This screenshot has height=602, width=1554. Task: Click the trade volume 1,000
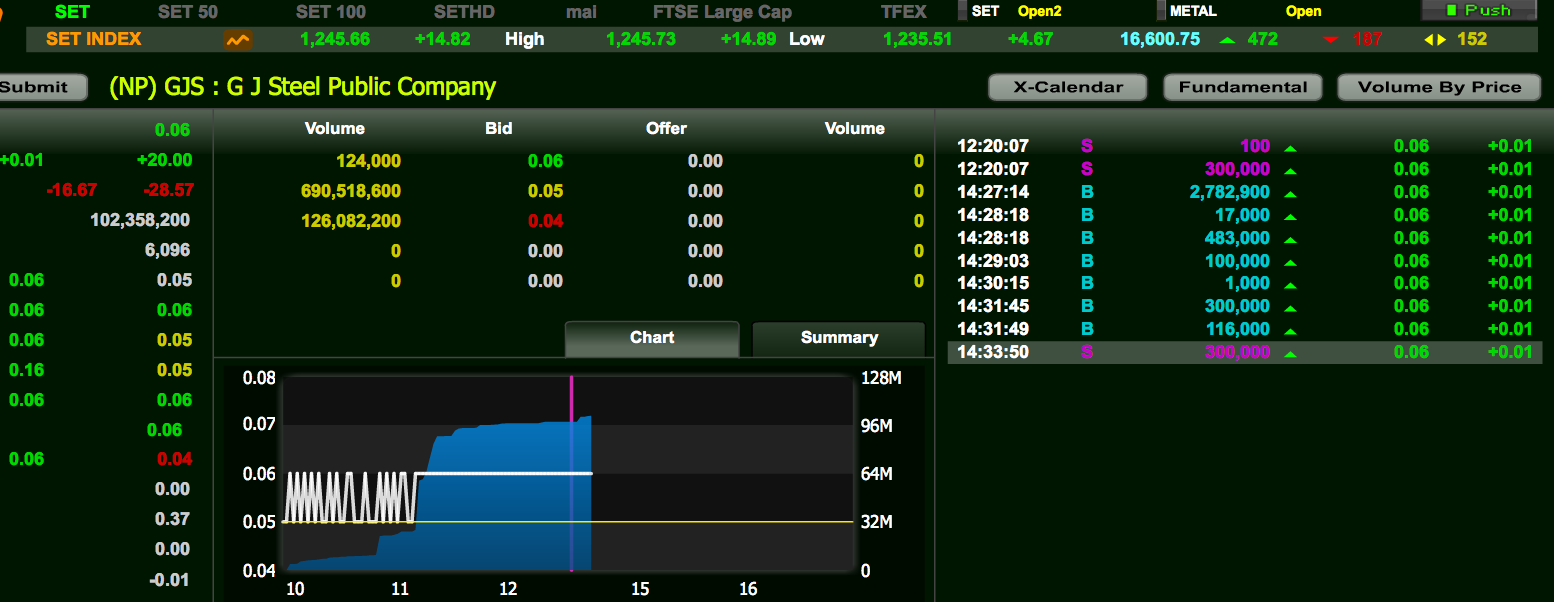(x=1248, y=284)
